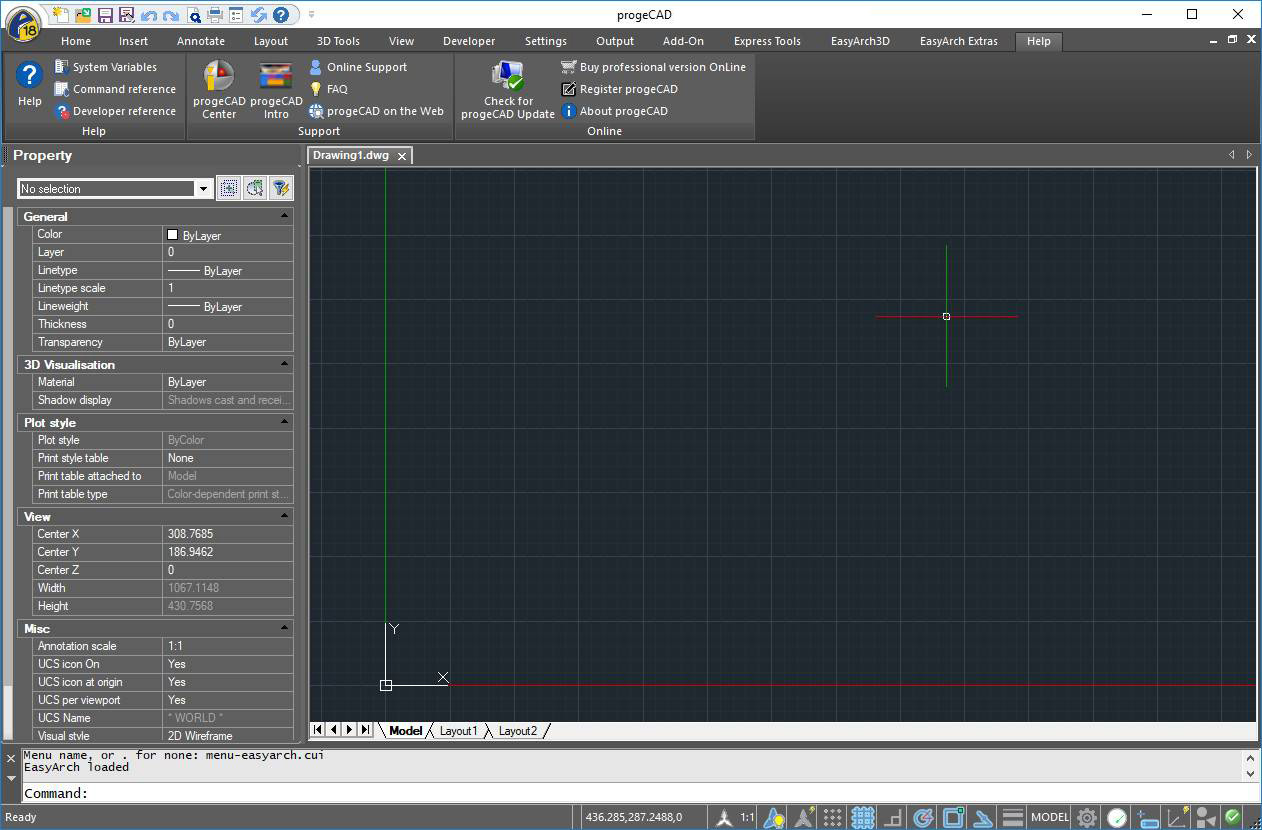Close the Drawing1.dwg tab
This screenshot has width=1262, height=830.
point(402,156)
